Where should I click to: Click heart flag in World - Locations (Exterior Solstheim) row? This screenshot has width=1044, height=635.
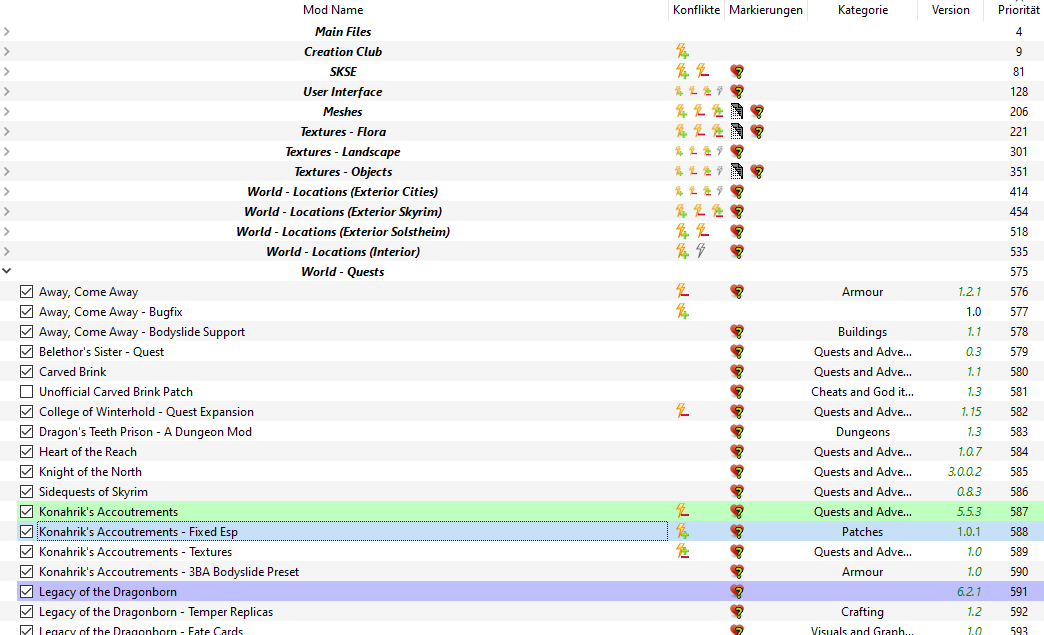click(x=737, y=231)
